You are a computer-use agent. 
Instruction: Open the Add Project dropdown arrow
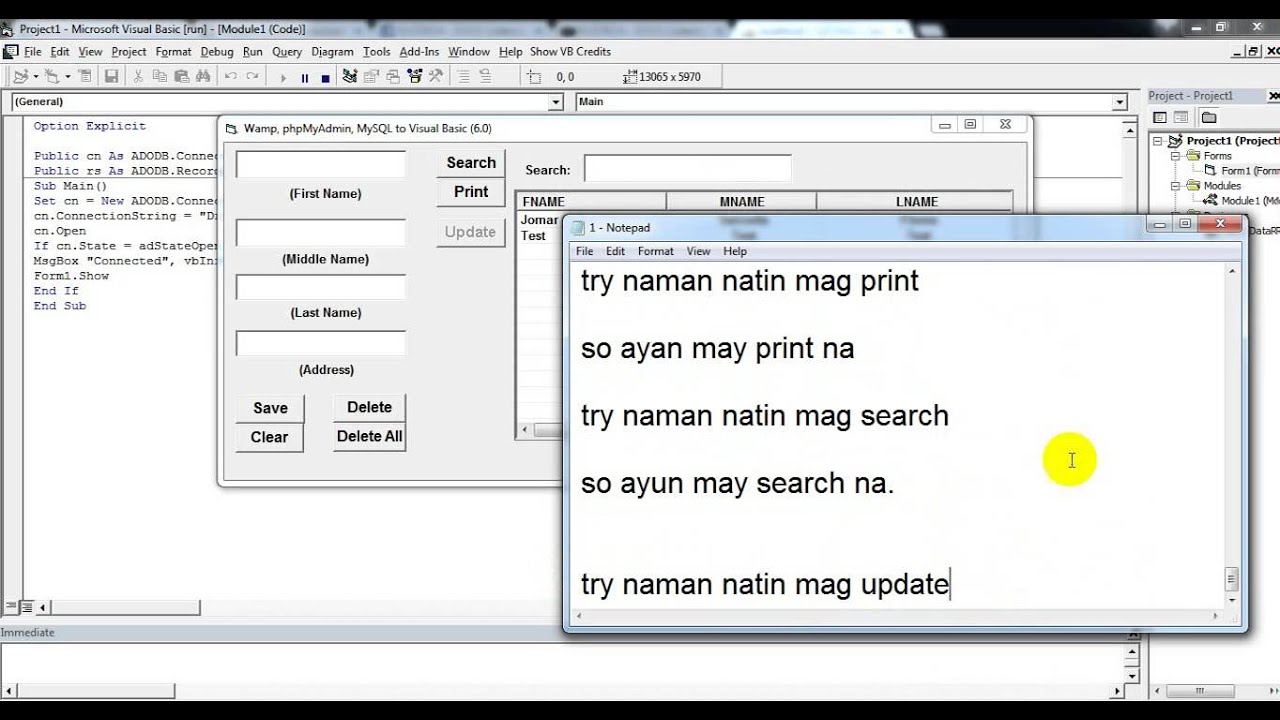click(36, 76)
